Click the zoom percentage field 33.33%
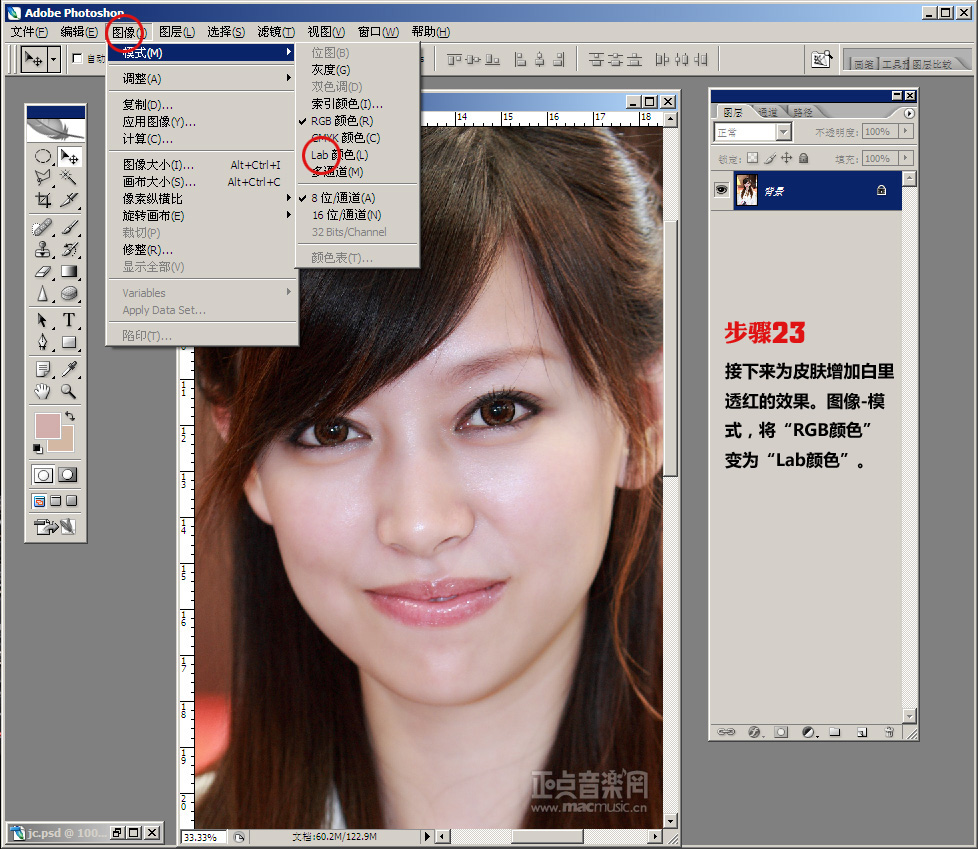The width and height of the screenshot is (978, 849). pyautogui.click(x=204, y=836)
